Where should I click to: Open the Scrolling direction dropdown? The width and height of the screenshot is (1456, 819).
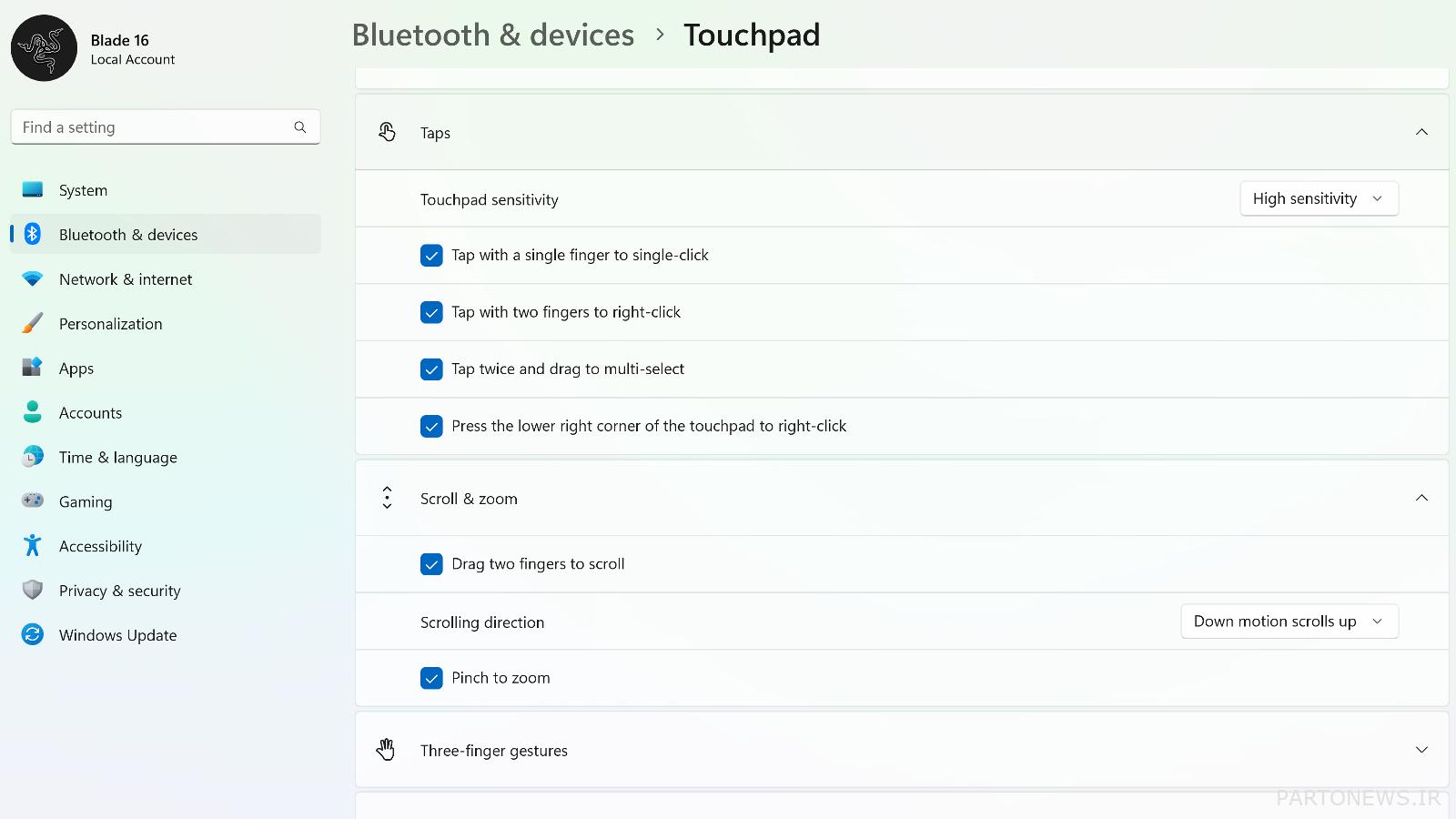[1289, 622]
